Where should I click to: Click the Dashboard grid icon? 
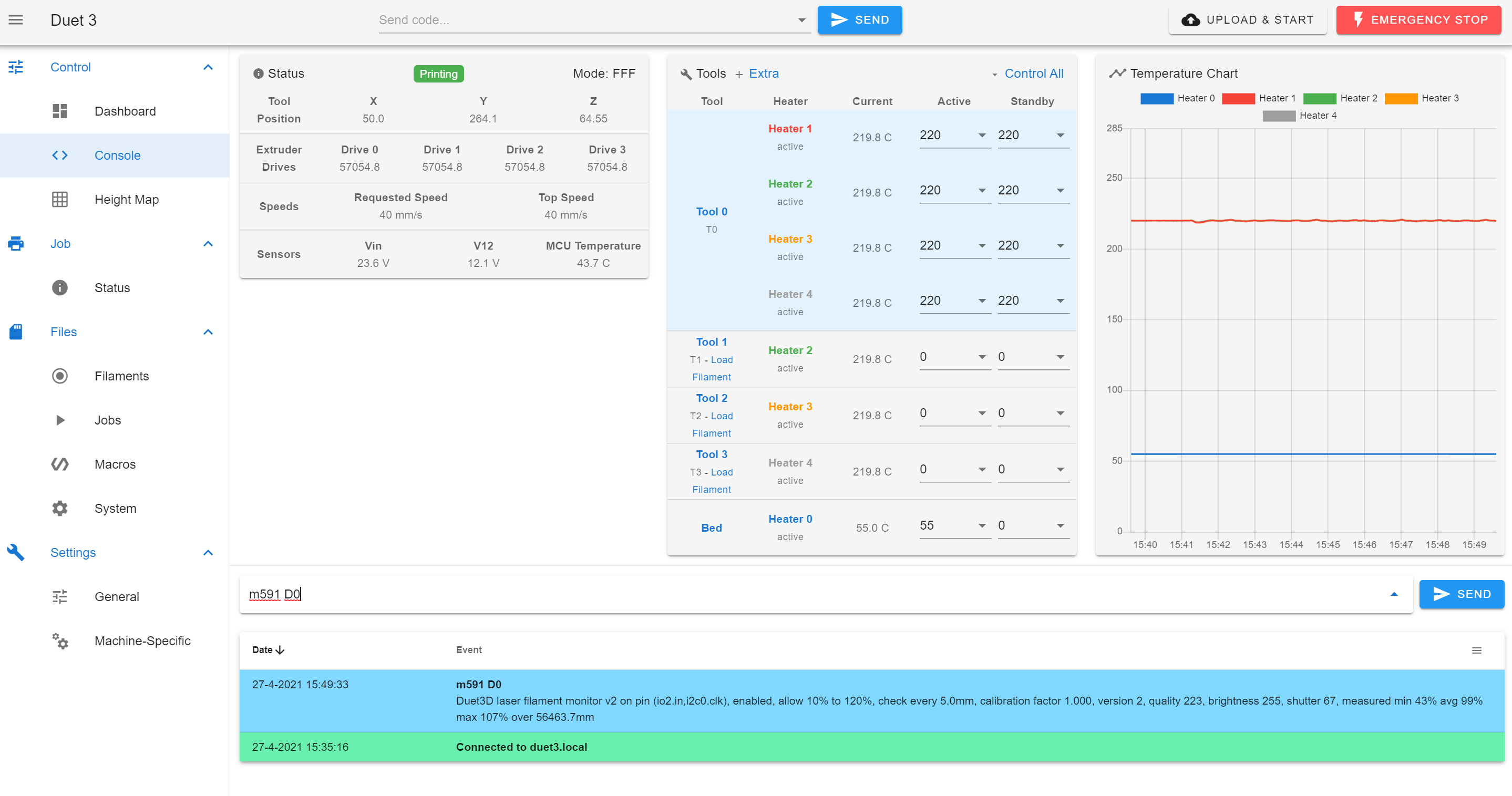pyautogui.click(x=60, y=111)
